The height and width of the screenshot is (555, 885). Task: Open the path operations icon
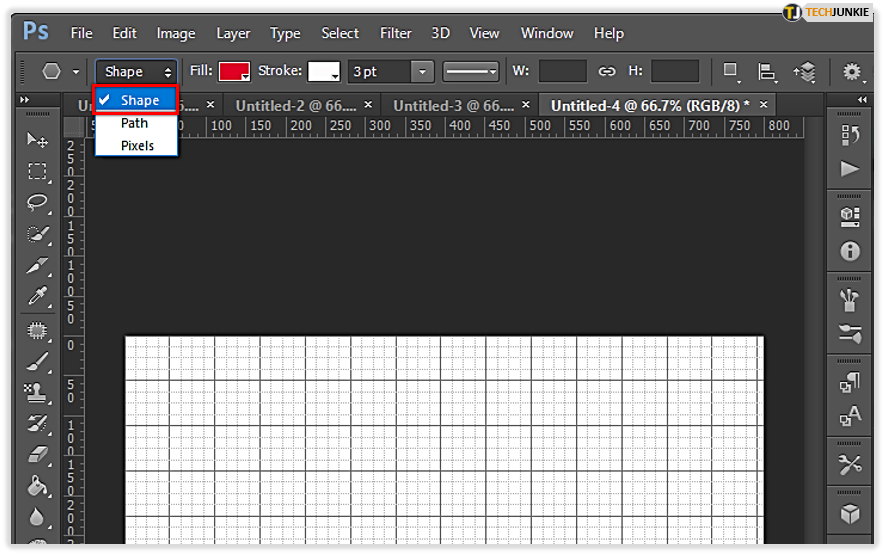click(x=731, y=72)
